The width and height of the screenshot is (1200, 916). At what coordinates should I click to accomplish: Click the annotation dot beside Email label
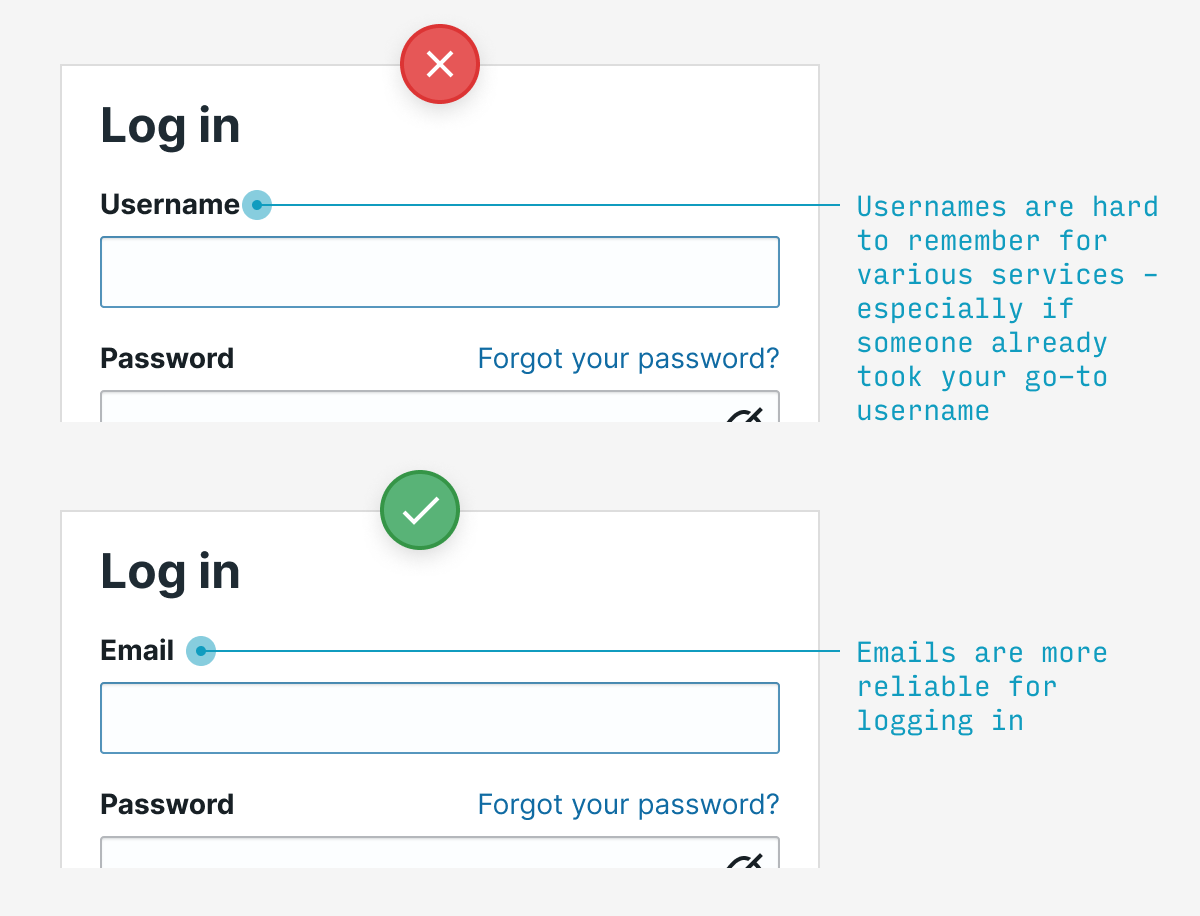[201, 651]
